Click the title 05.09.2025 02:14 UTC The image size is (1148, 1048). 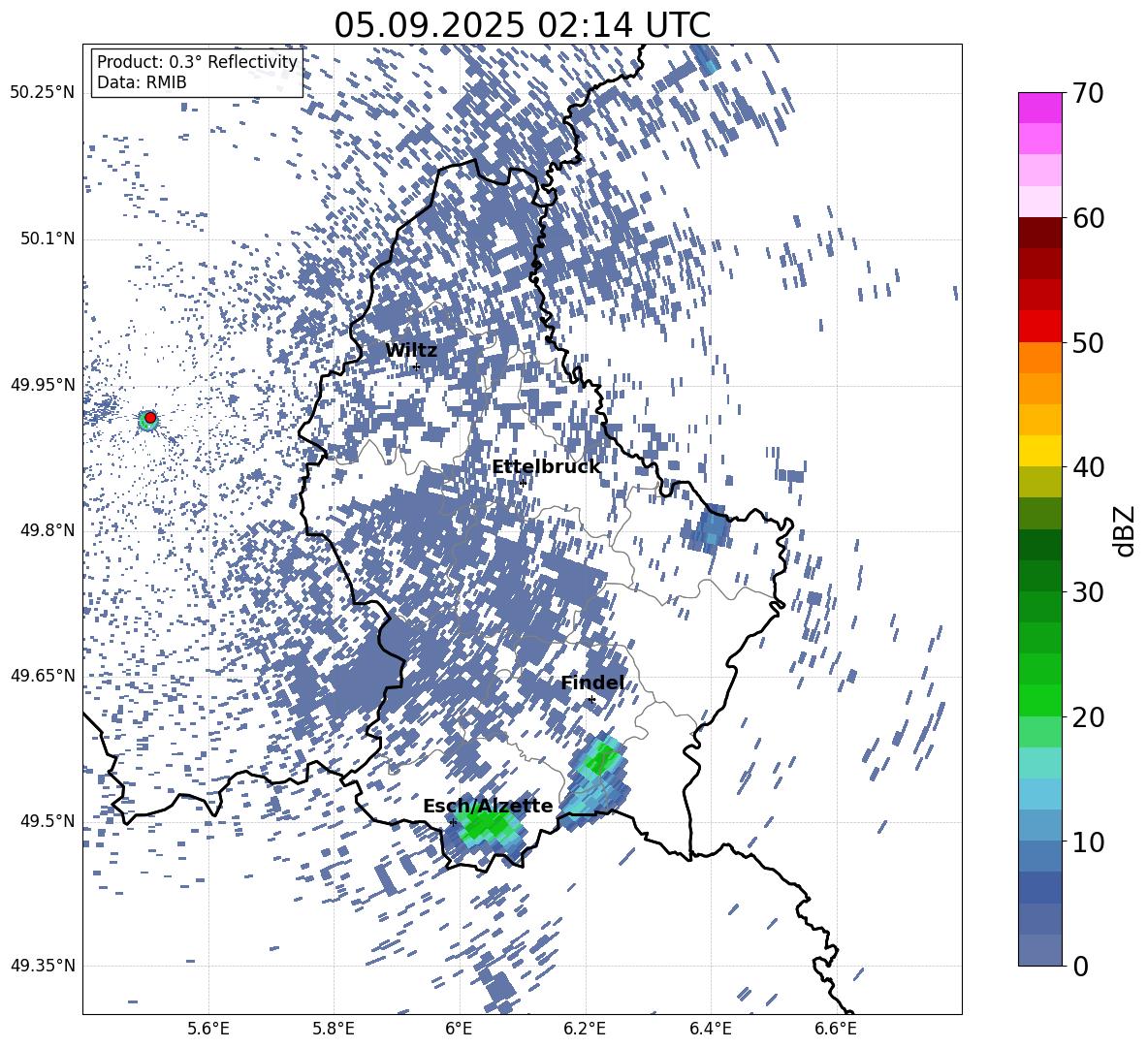tap(522, 25)
